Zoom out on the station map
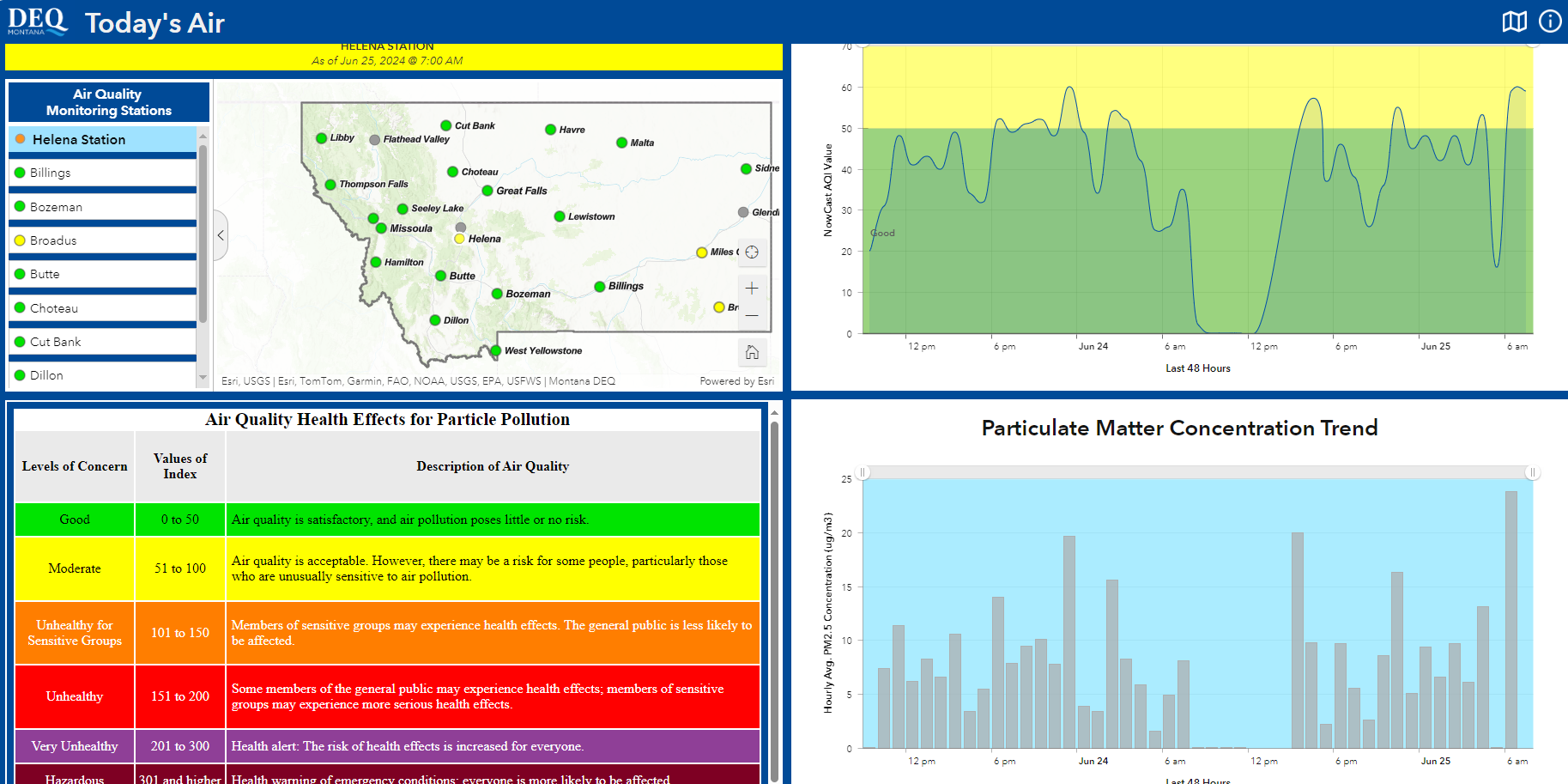 pos(752,316)
